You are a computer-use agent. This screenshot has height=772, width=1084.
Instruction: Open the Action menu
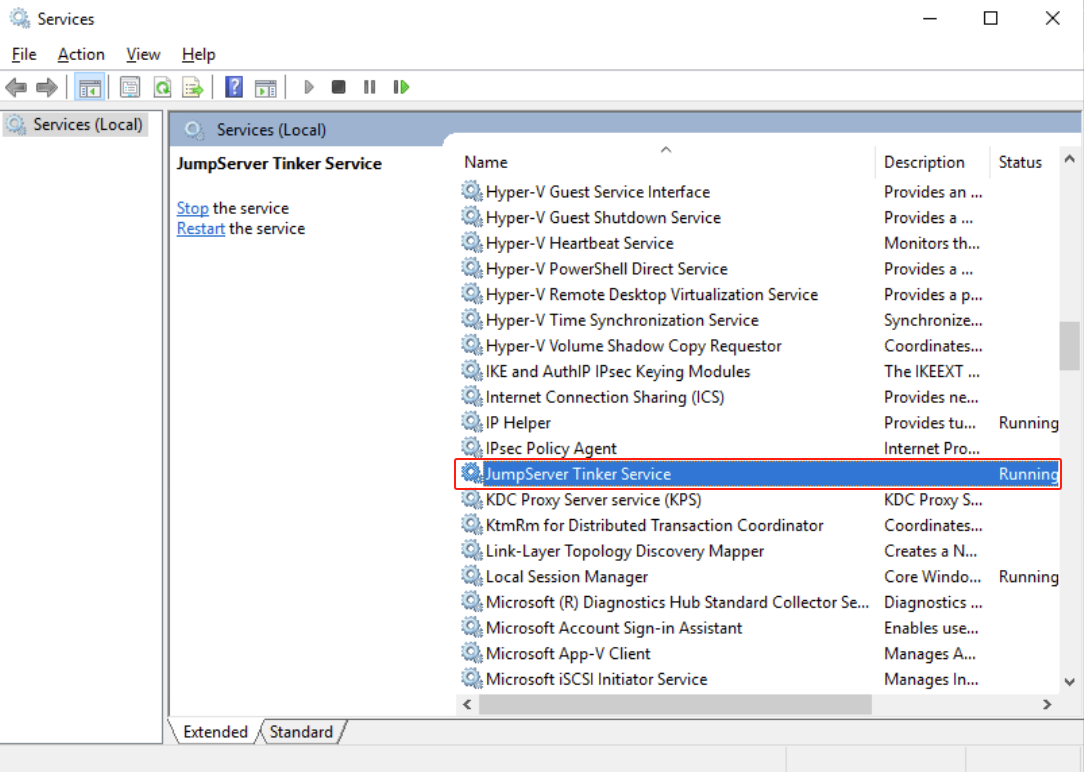[80, 54]
